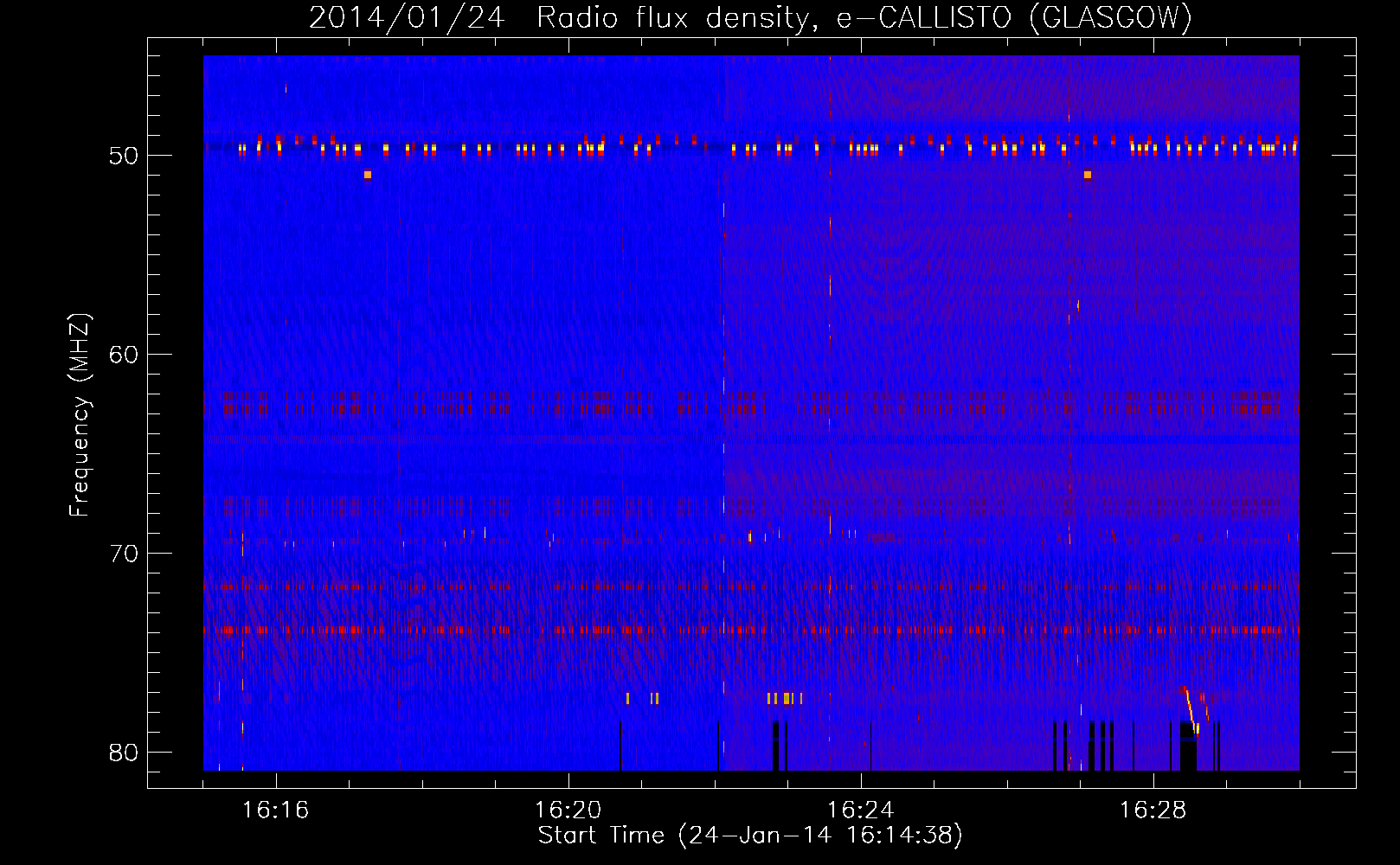Select the 16:20 time tick label
The height and width of the screenshot is (865, 1400).
[x=568, y=811]
